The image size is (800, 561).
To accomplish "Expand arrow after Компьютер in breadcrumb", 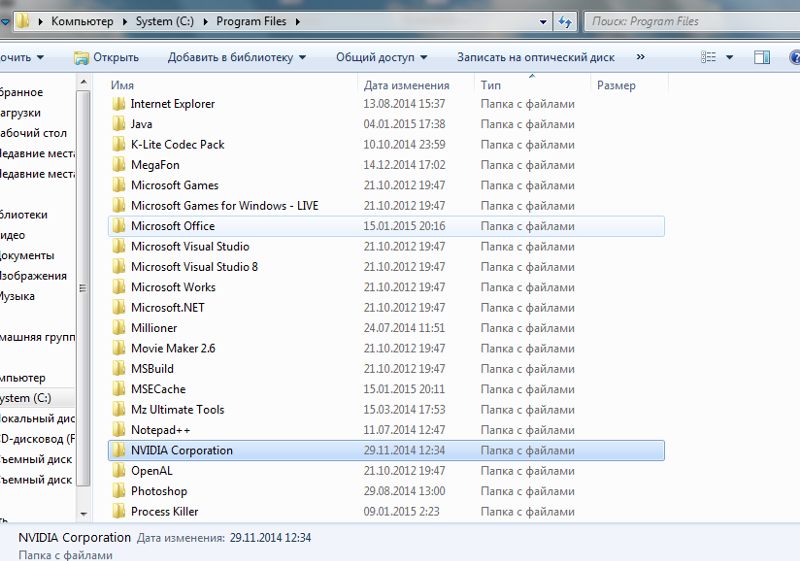I will pyautogui.click(x=125, y=21).
